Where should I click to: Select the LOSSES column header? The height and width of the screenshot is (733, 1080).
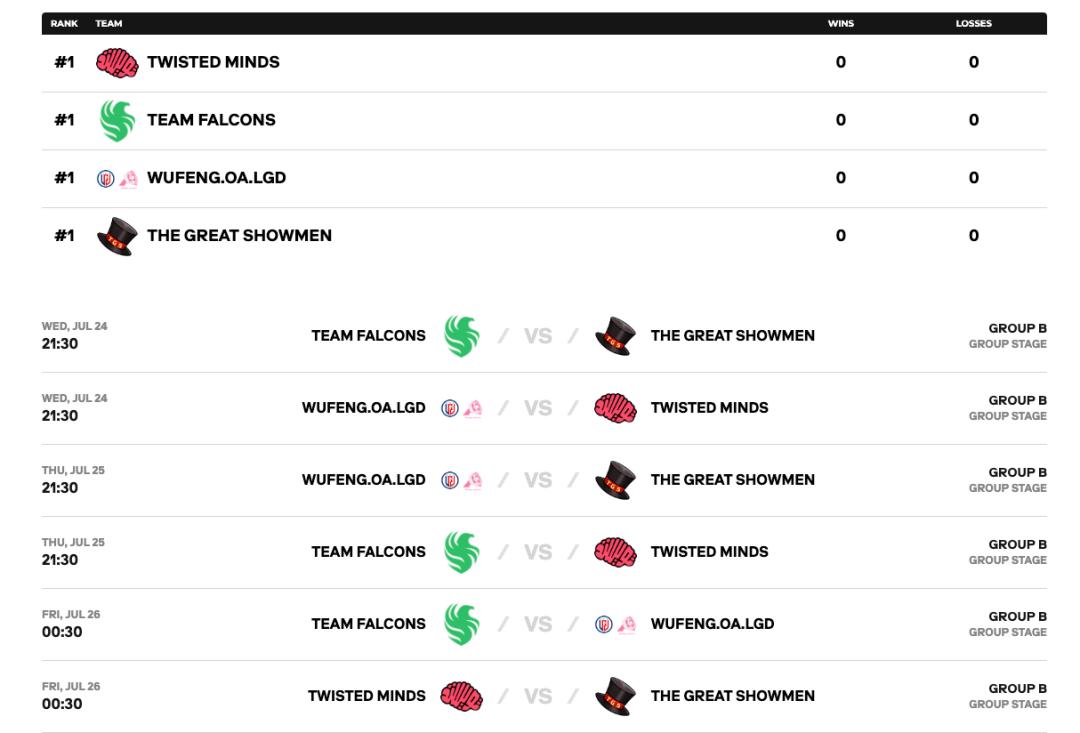973,23
